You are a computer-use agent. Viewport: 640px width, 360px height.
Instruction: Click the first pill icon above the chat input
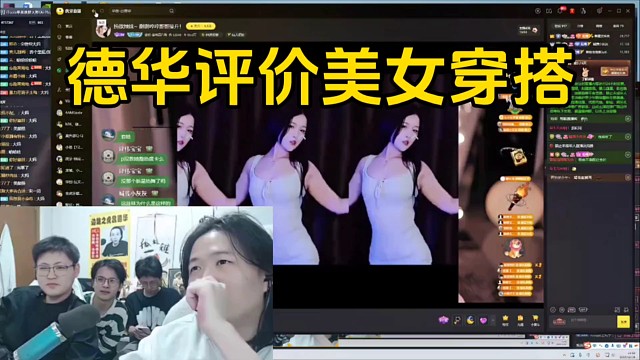[572, 310]
